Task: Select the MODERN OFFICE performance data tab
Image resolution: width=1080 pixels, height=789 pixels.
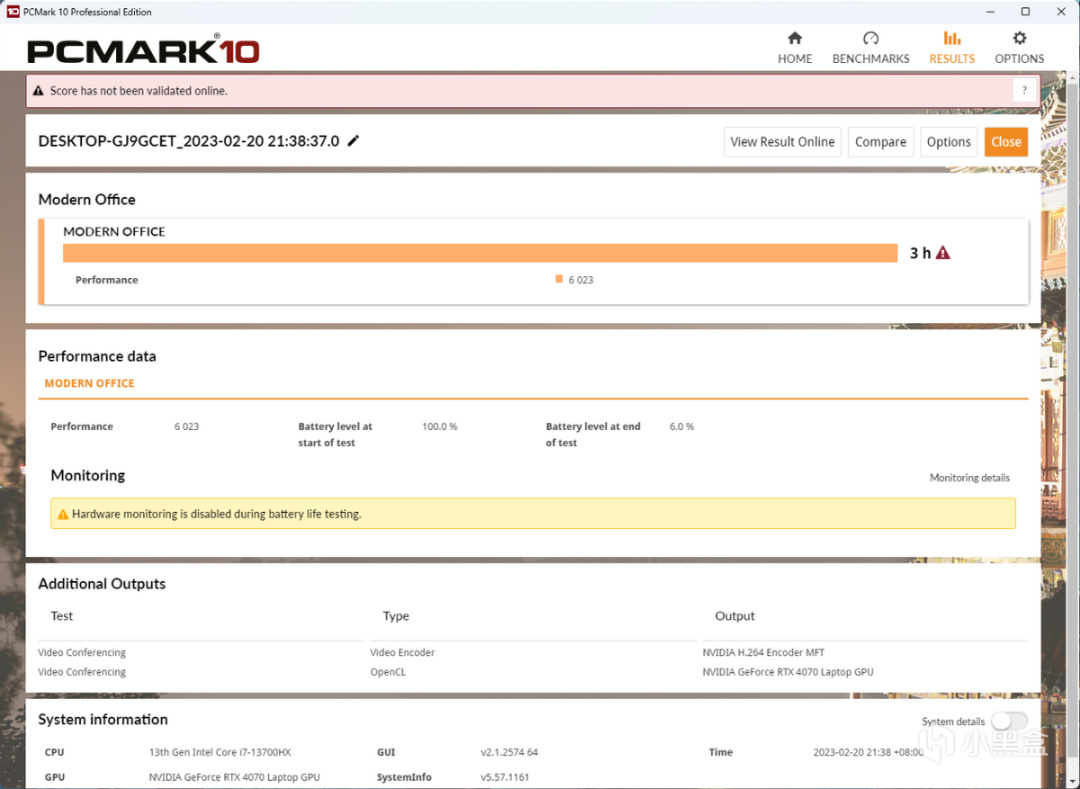Action: pyautogui.click(x=90, y=383)
